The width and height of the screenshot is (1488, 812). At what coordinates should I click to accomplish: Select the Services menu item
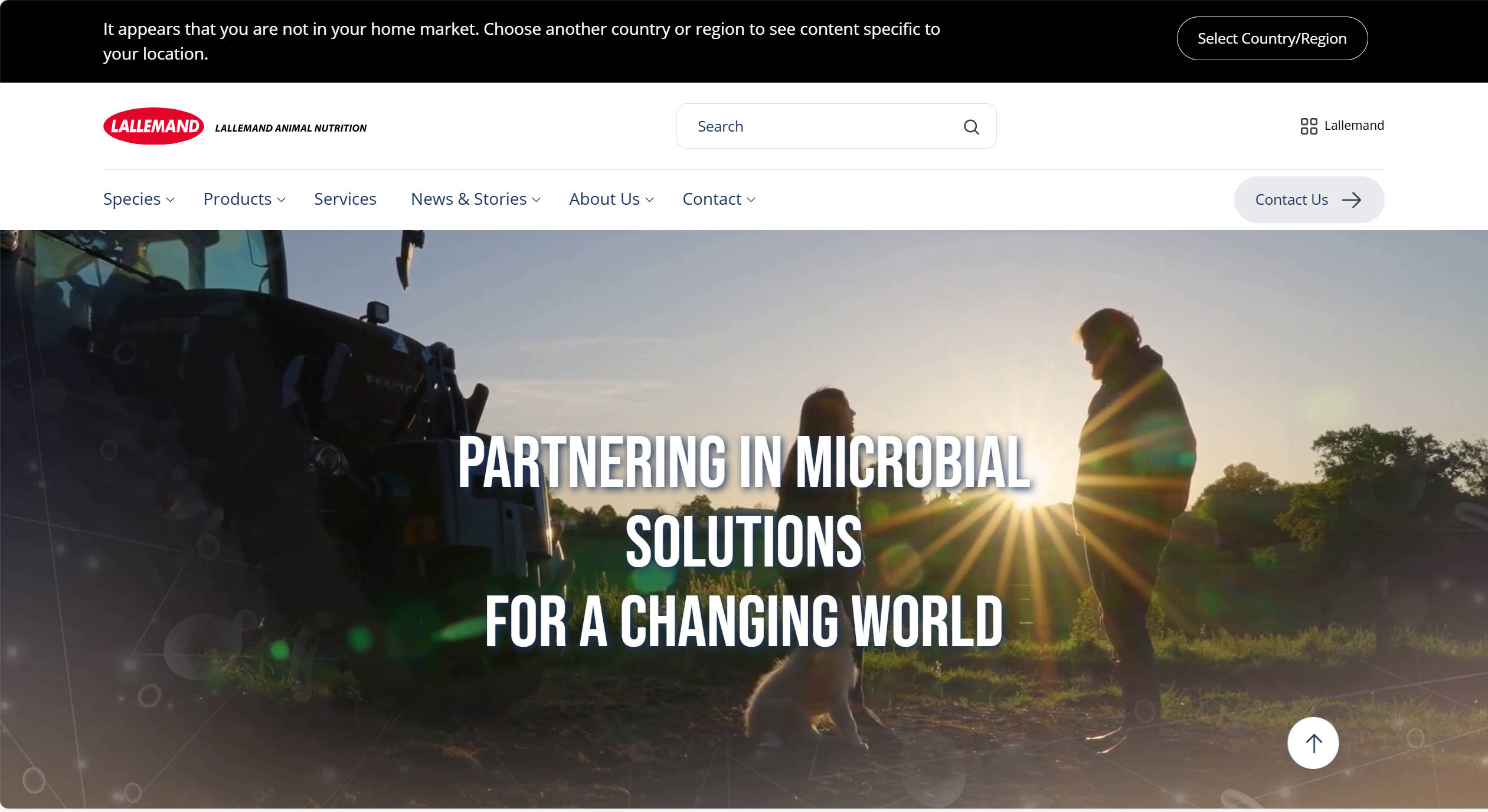(345, 199)
